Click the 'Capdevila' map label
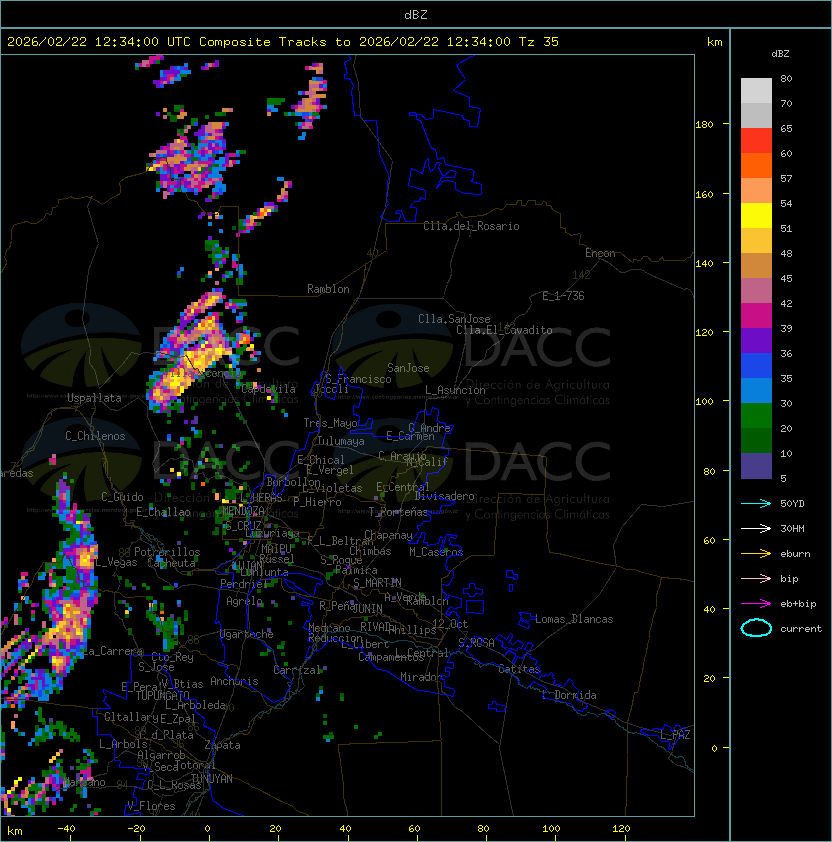Viewport: 832px width, 842px height. point(268,389)
